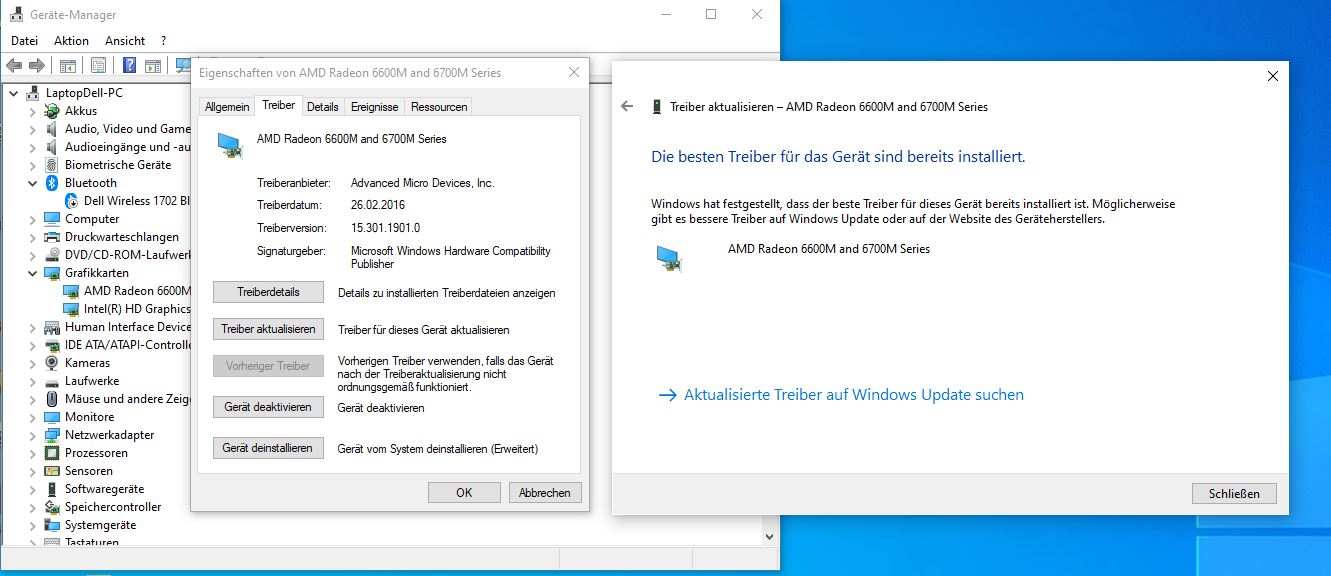Click the Bluetooth category icon

[x=53, y=183]
